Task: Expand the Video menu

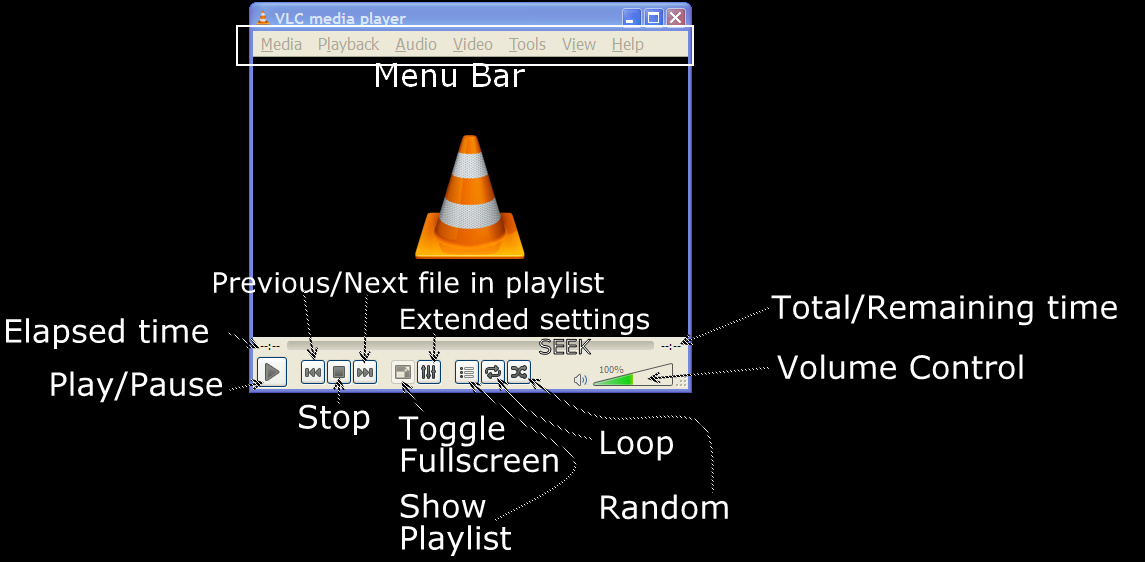Action: pyautogui.click(x=472, y=44)
